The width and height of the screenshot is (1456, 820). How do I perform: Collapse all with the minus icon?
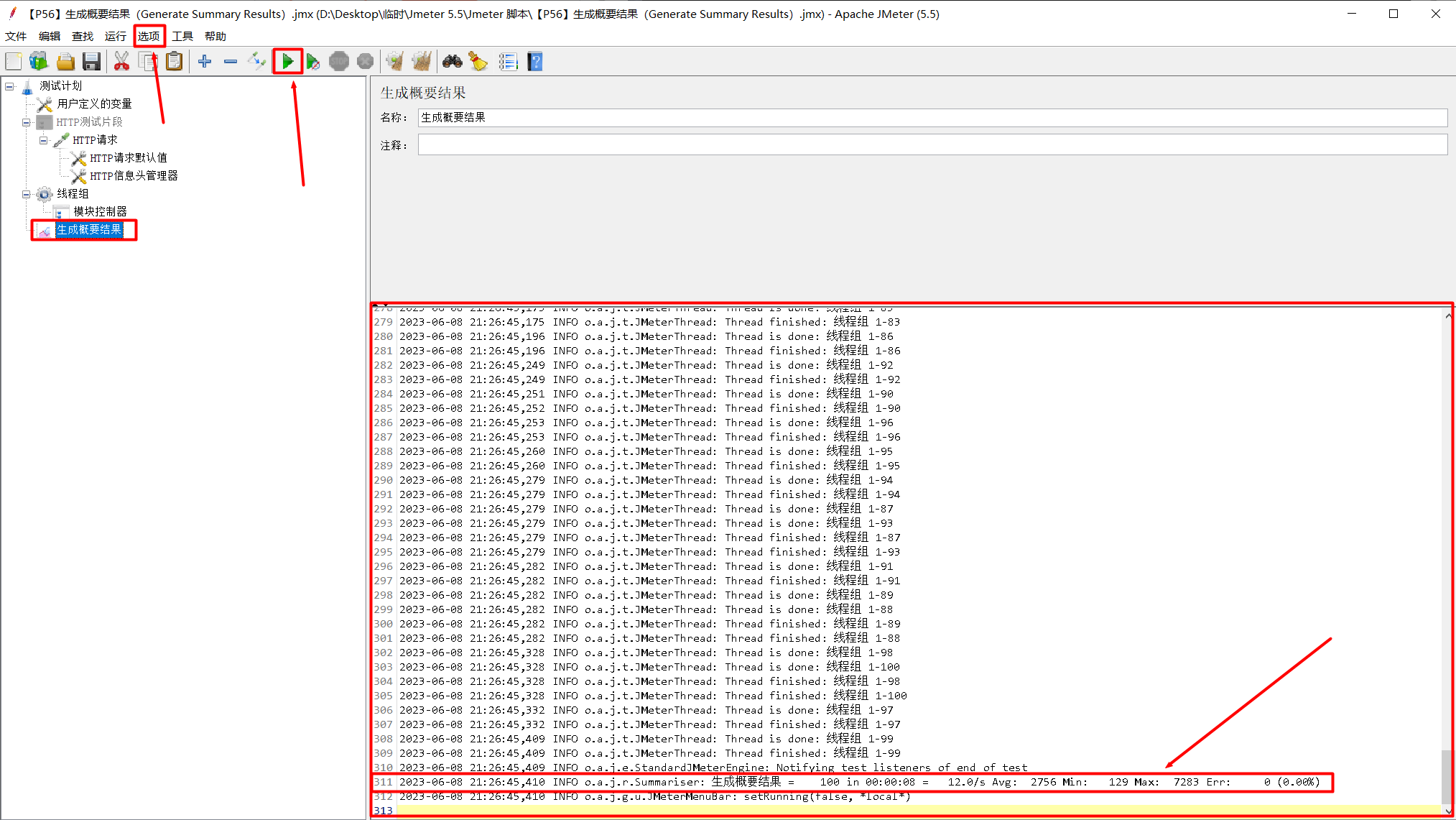pos(231,62)
